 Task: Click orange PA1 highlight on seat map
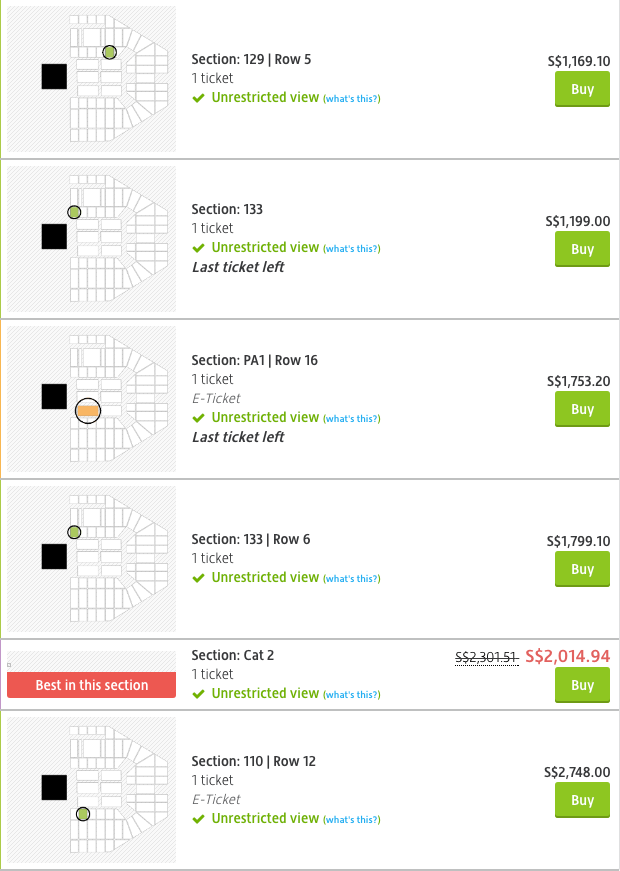coord(88,410)
